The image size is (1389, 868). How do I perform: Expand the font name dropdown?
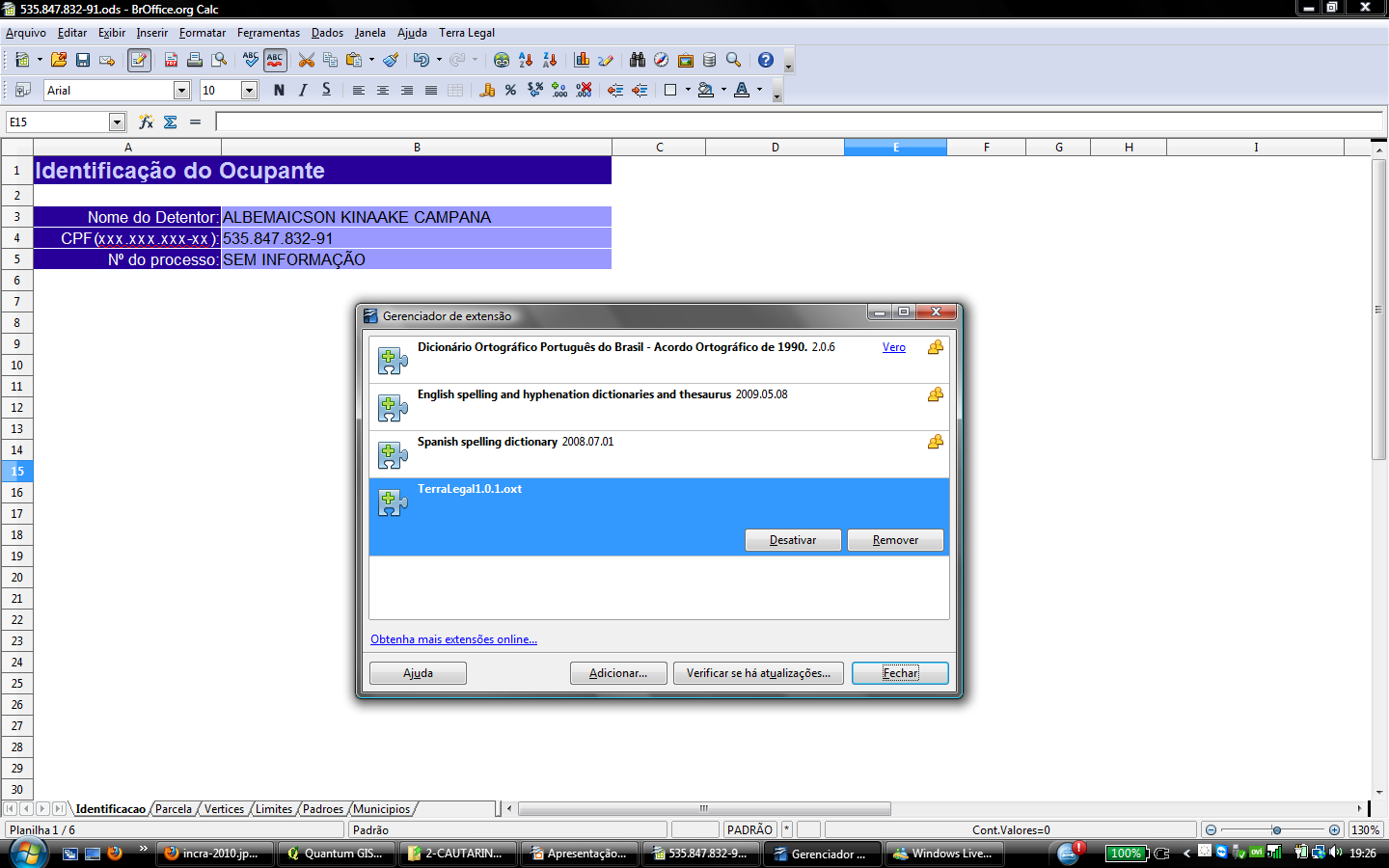pyautogui.click(x=181, y=90)
